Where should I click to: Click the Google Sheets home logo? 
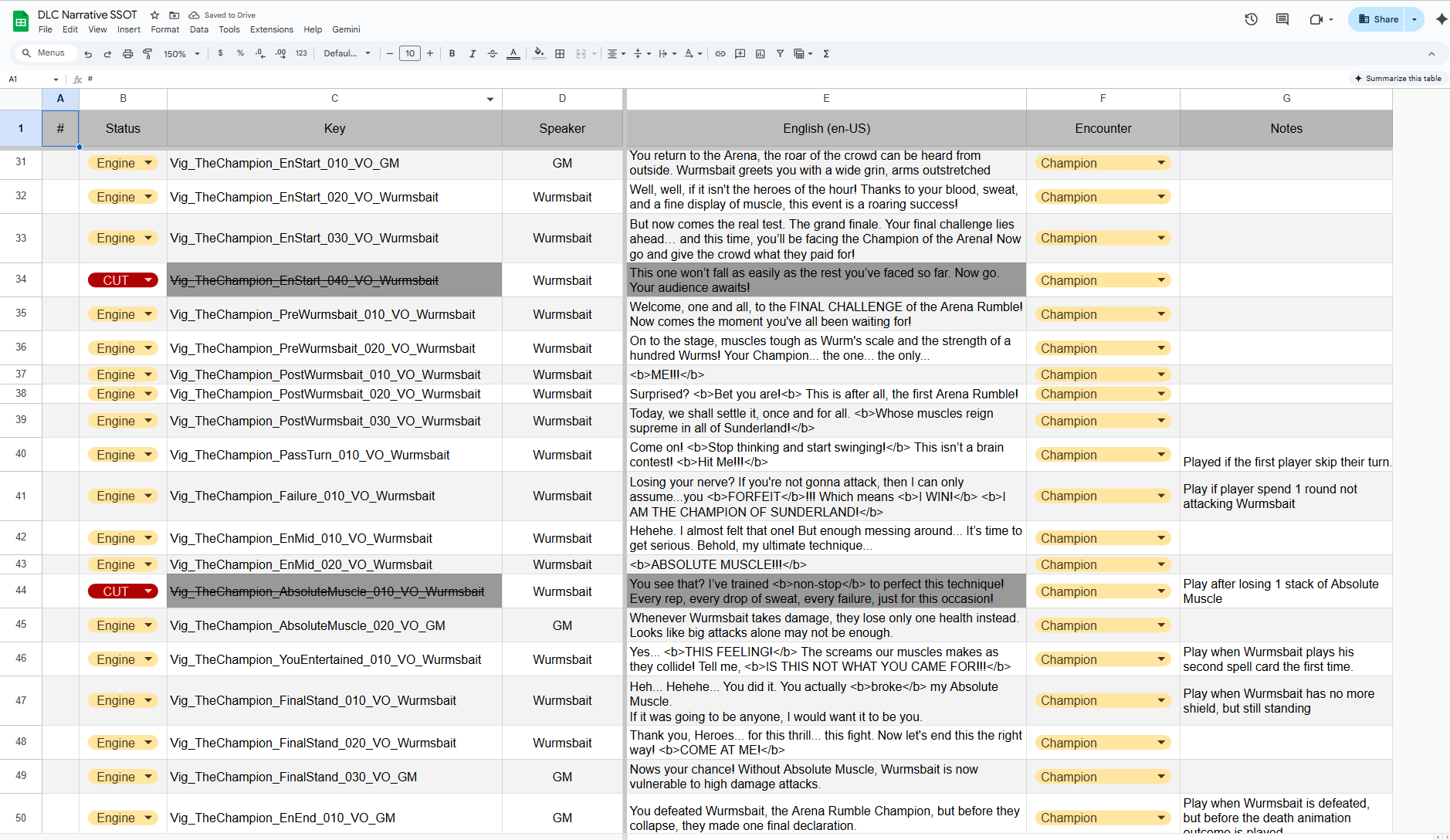tap(21, 22)
